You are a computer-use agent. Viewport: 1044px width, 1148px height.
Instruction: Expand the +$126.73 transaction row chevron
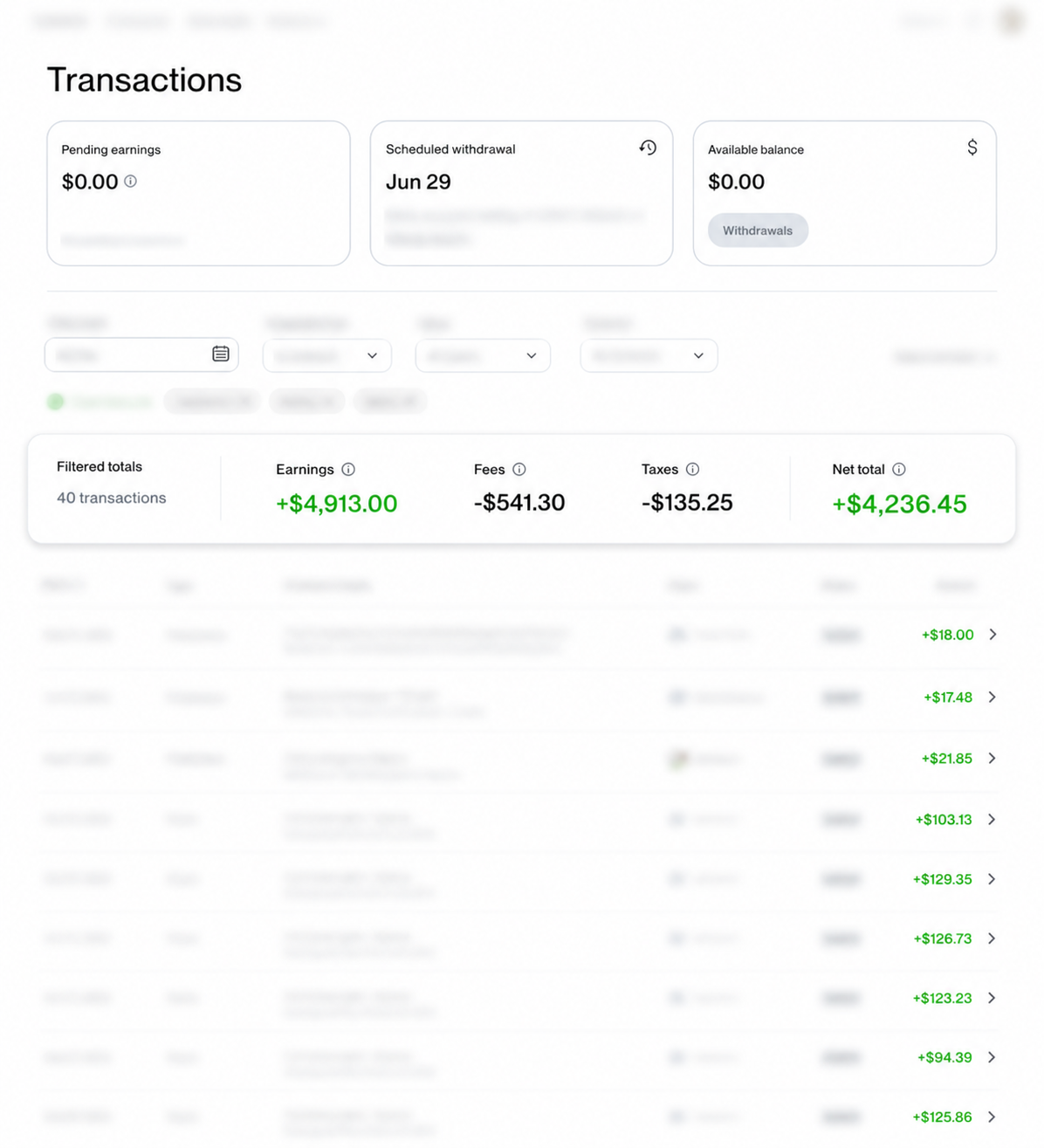click(x=992, y=938)
